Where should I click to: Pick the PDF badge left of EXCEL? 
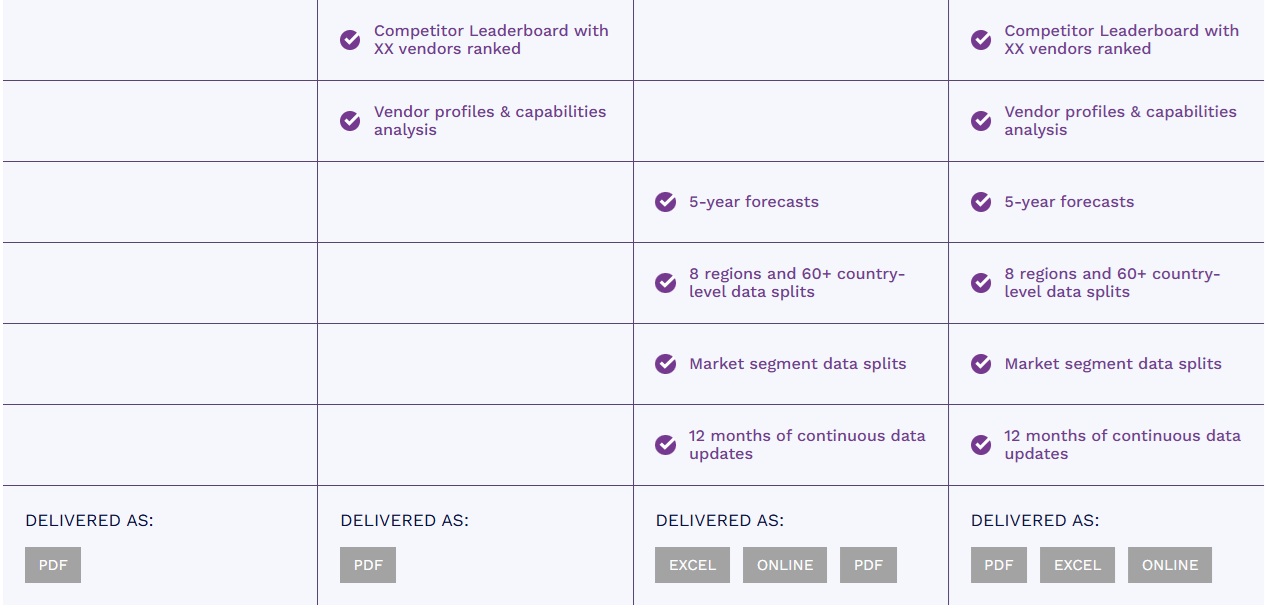(x=999, y=565)
